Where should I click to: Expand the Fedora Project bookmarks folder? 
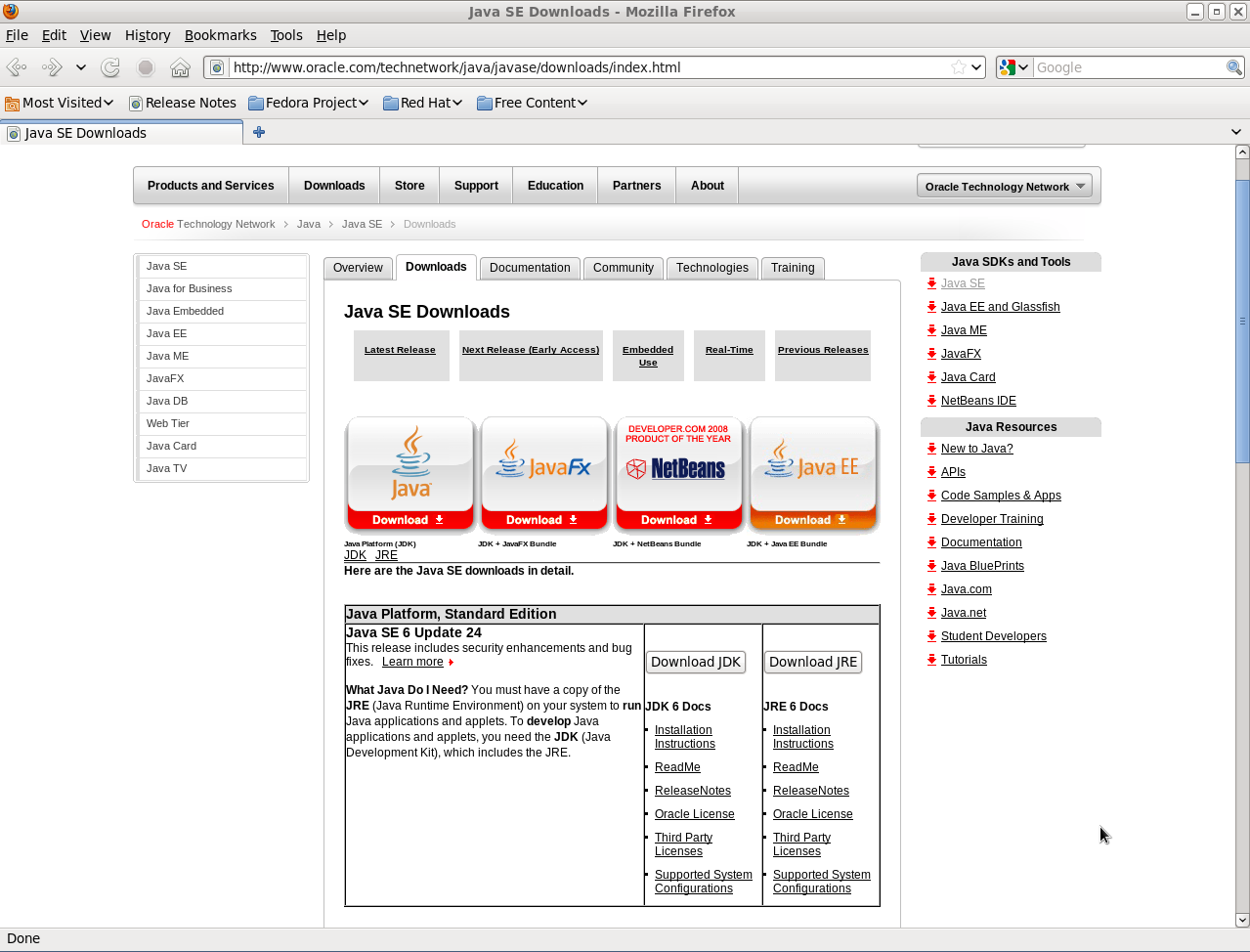pos(309,103)
